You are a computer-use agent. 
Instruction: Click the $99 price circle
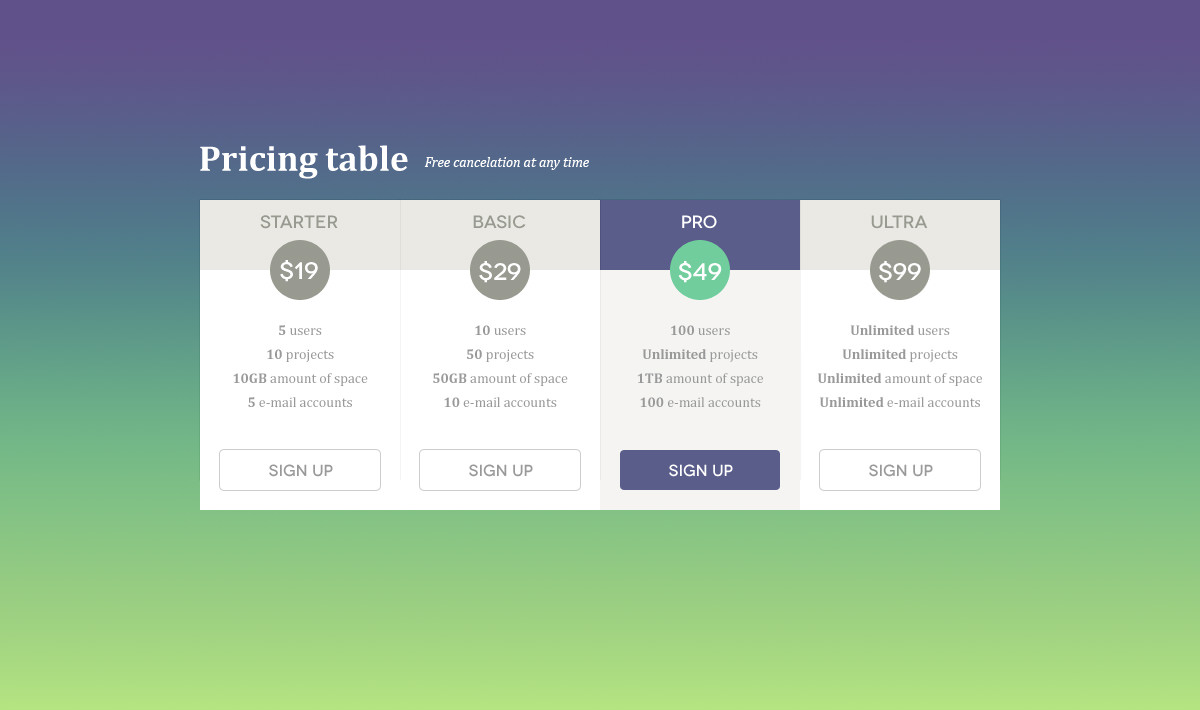900,270
